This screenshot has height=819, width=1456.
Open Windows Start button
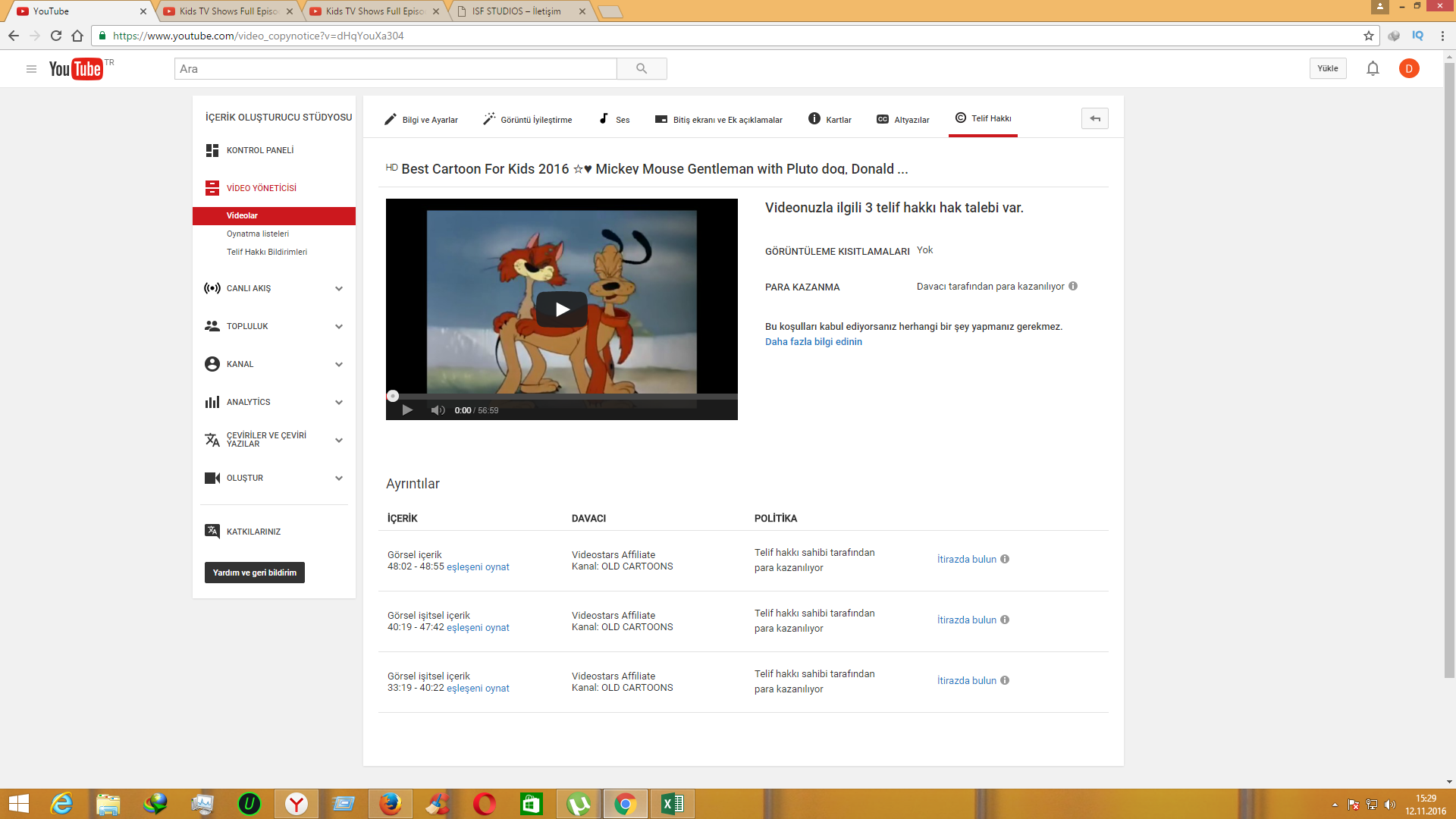18,804
